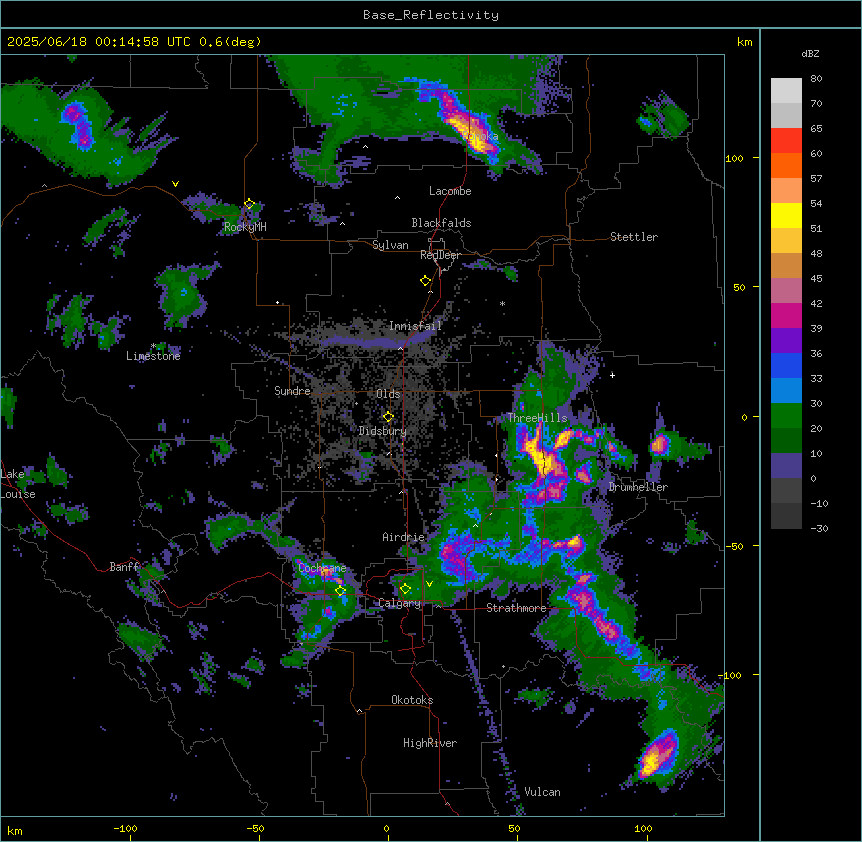Click the Olds label
Screen dimensions: 862x842
point(388,394)
